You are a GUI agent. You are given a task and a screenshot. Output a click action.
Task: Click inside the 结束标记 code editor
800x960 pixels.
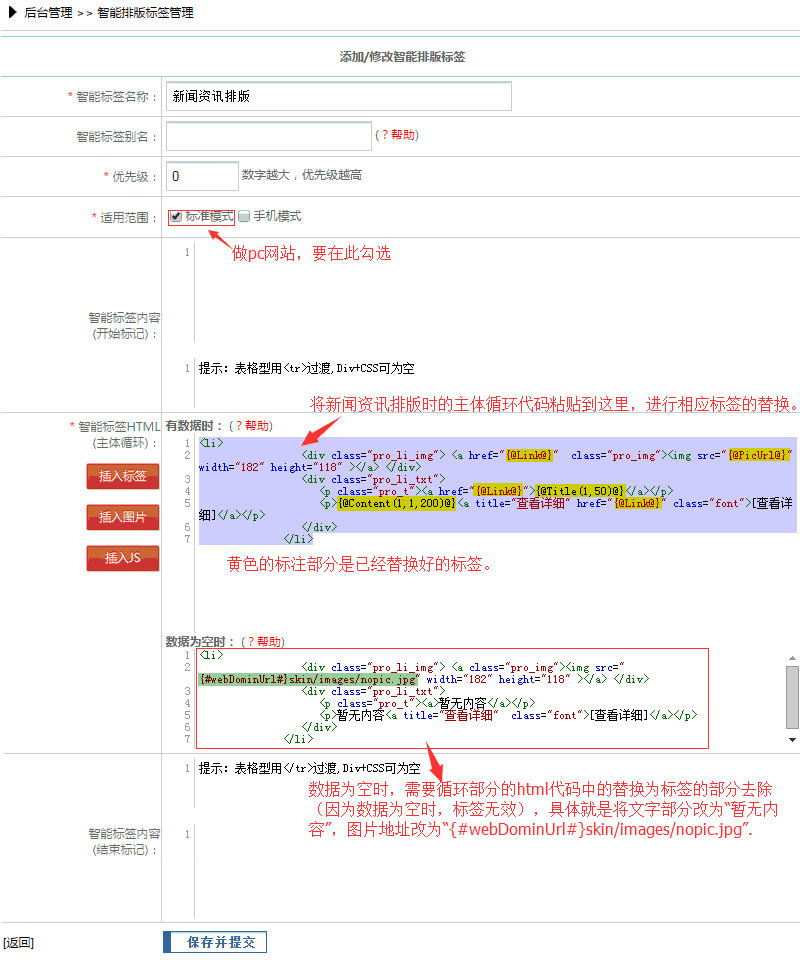[x=480, y=850]
